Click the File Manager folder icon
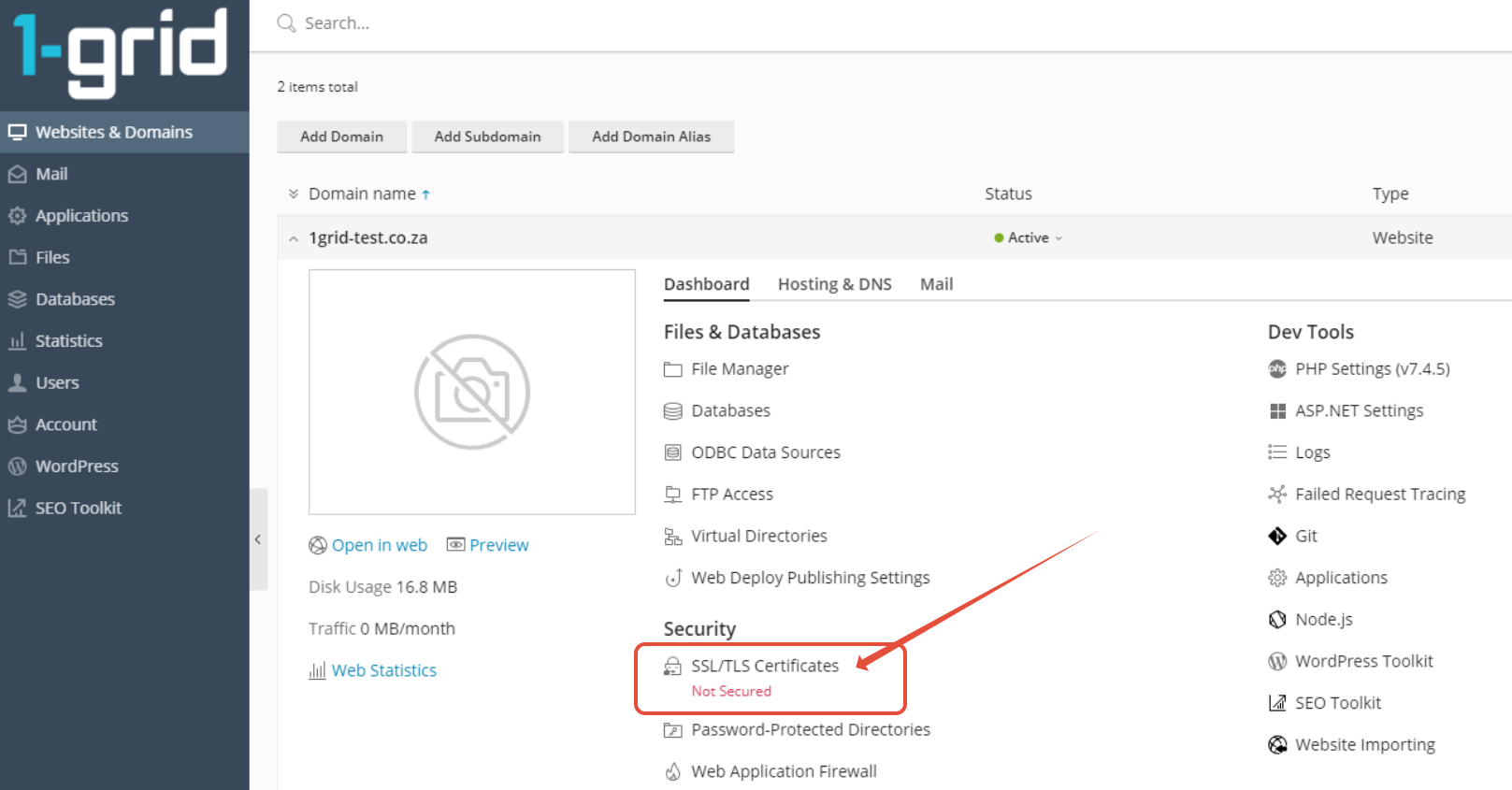 [673, 369]
